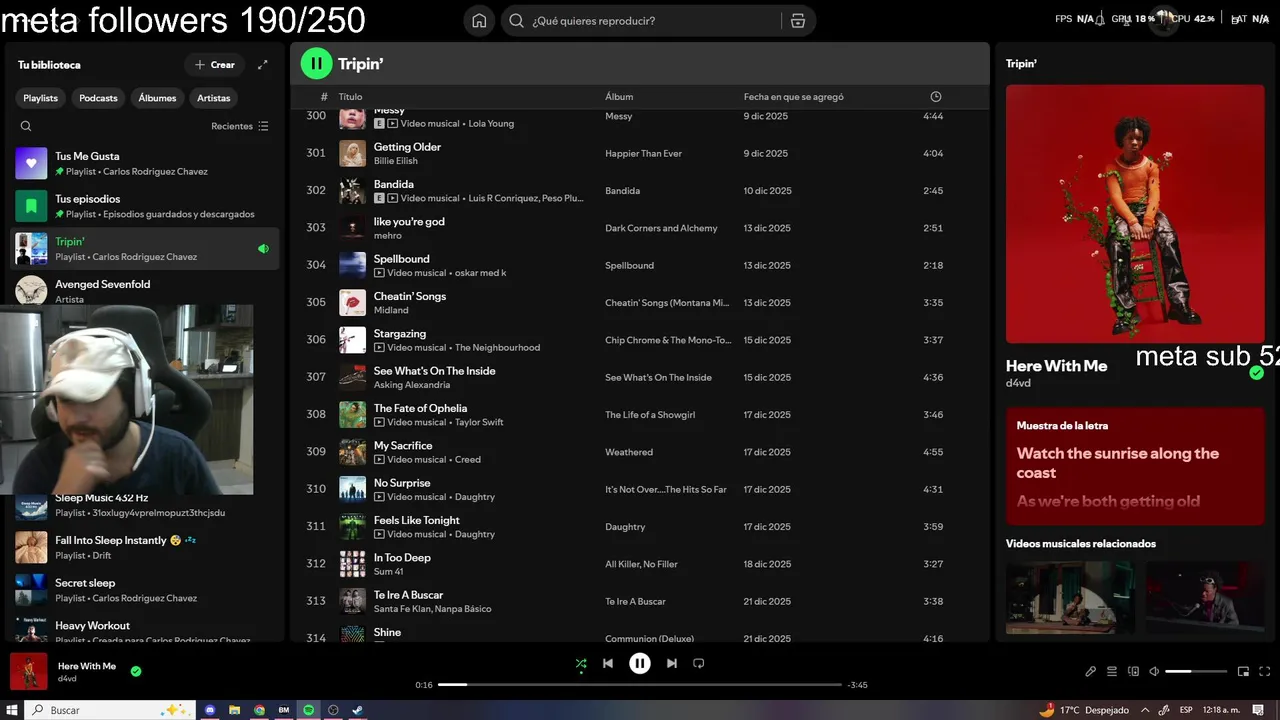Image resolution: width=1280 pixels, height=720 pixels.
Task: Click the taskbar Buscar search box
Action: pos(110,710)
